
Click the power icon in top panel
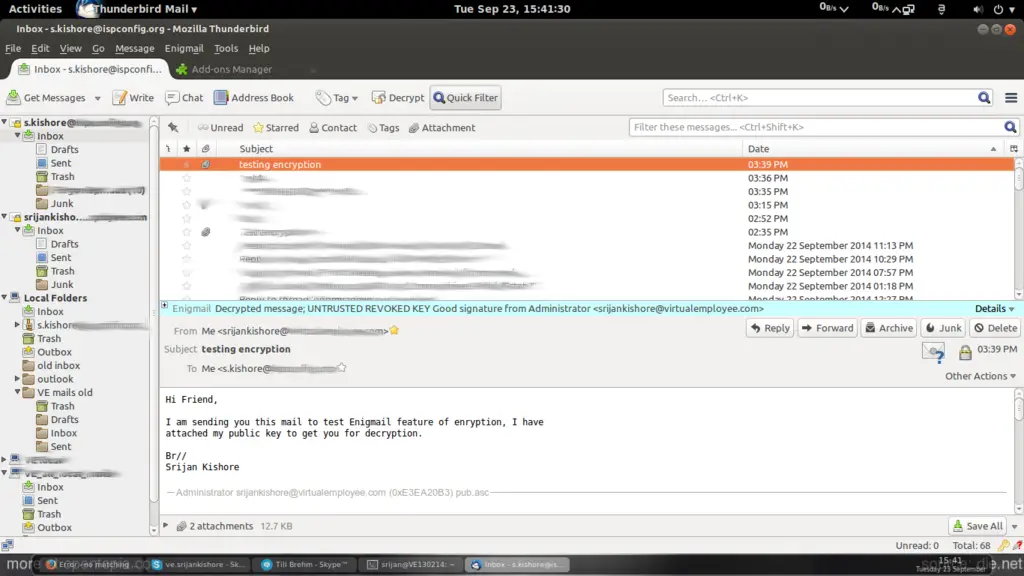[998, 9]
